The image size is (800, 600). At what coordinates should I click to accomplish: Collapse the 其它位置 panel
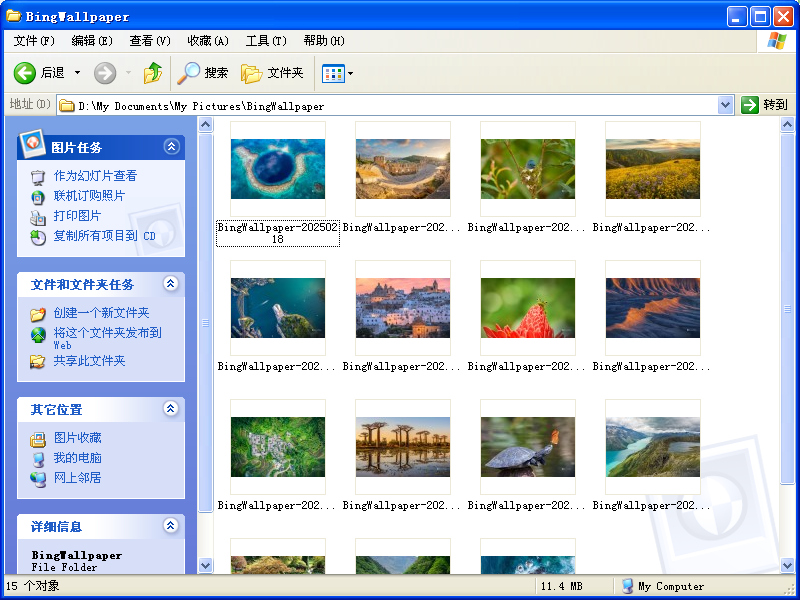(x=171, y=408)
